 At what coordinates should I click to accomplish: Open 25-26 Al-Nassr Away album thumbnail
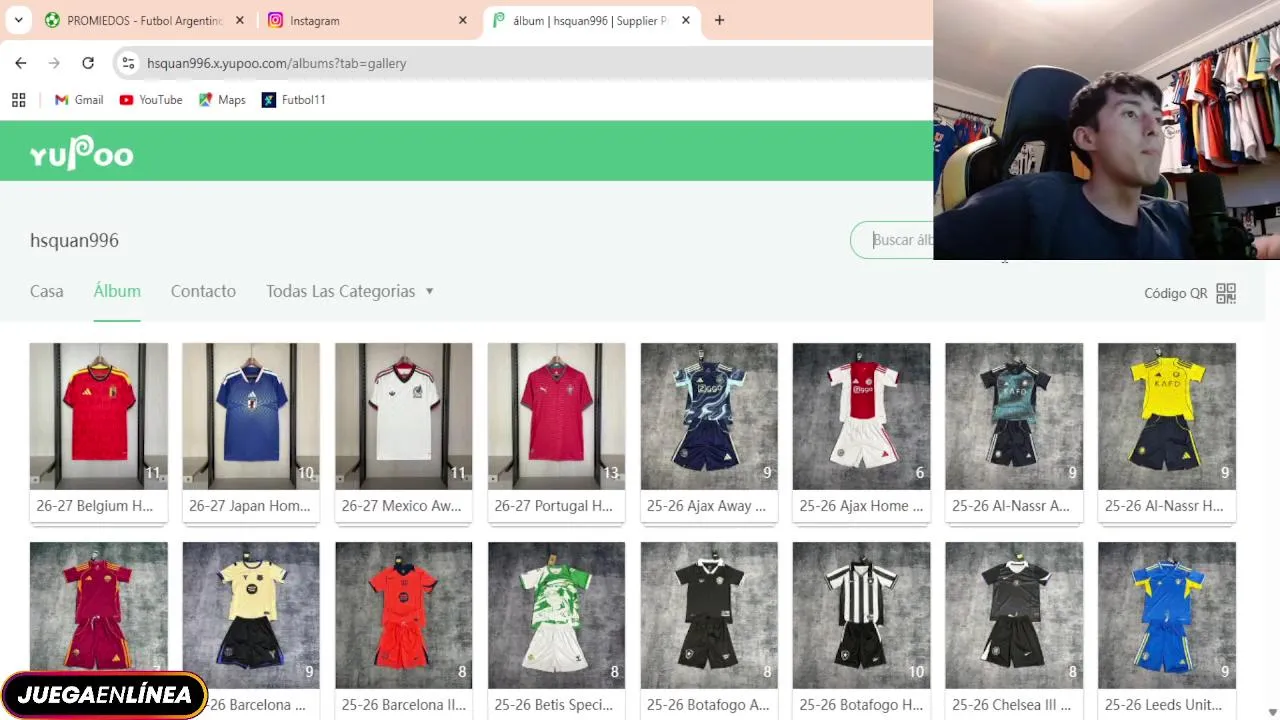[1014, 416]
